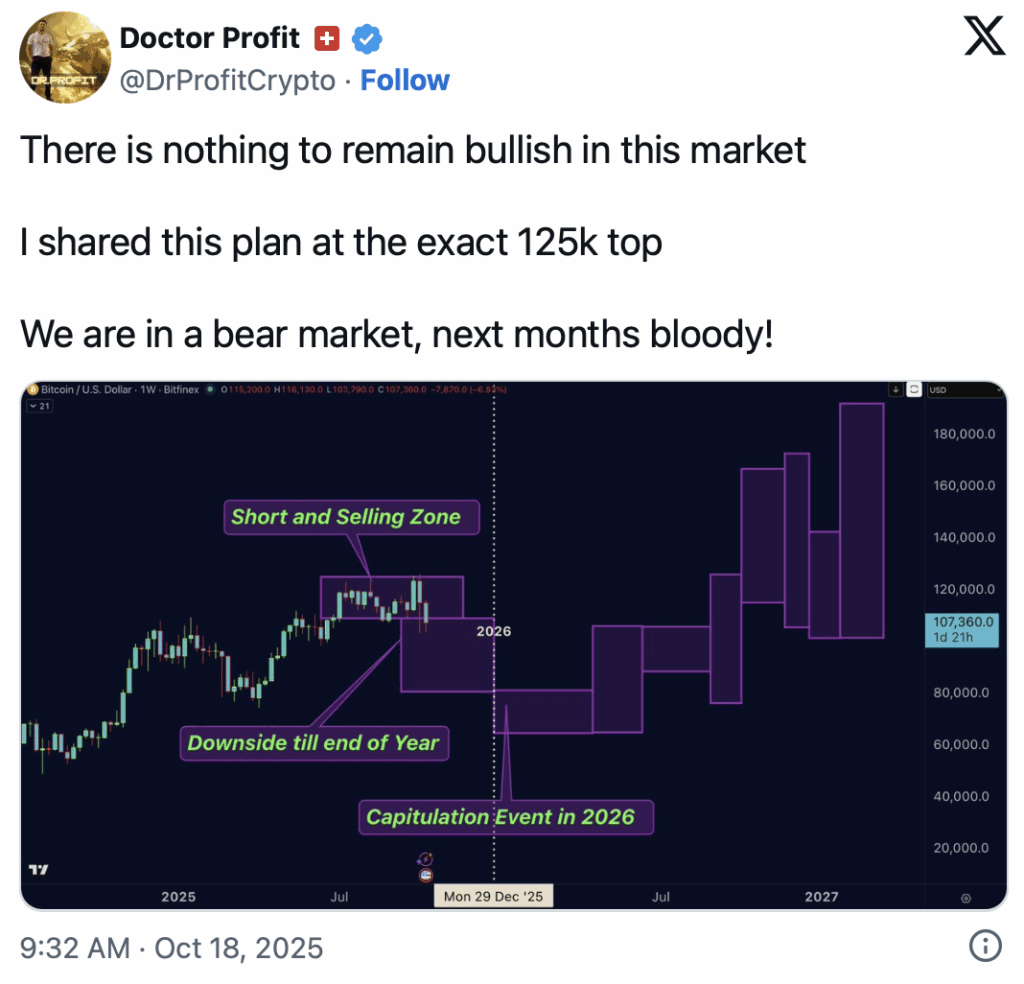Click the Bitcoin symbol icon in chart header
Screen dimensions: 1024x984
pos(33,389)
